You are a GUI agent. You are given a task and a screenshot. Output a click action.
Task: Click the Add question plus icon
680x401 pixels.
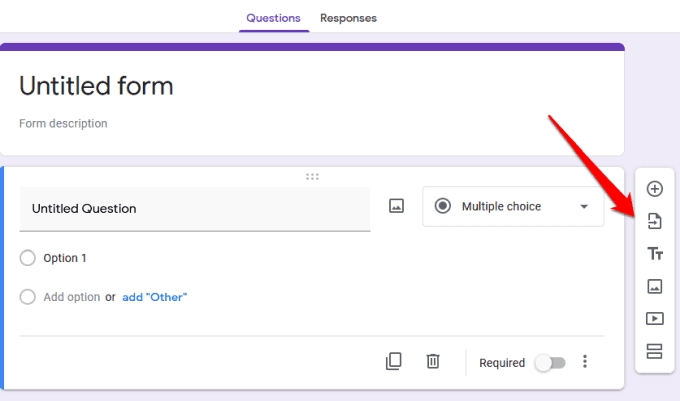pyautogui.click(x=655, y=189)
